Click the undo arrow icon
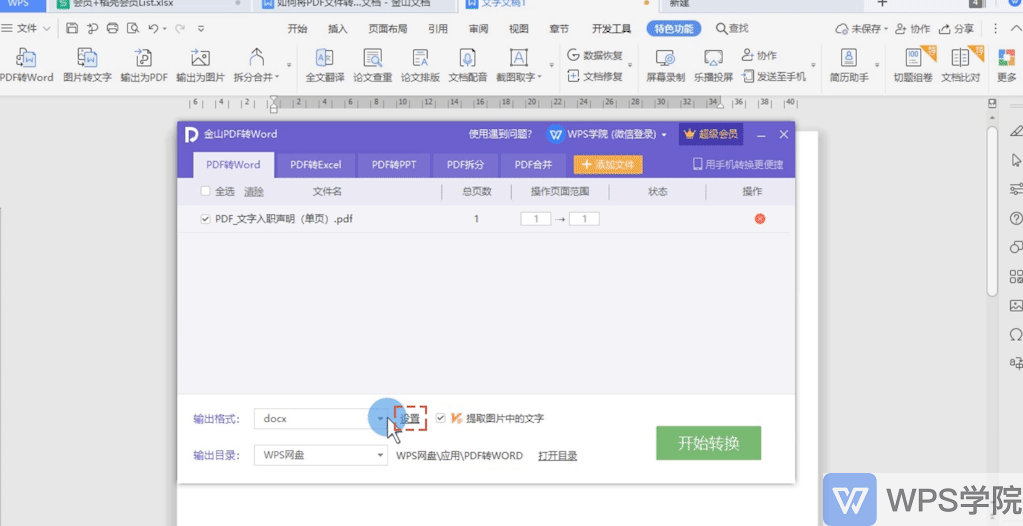Image resolution: width=1023 pixels, height=526 pixels. (153, 28)
